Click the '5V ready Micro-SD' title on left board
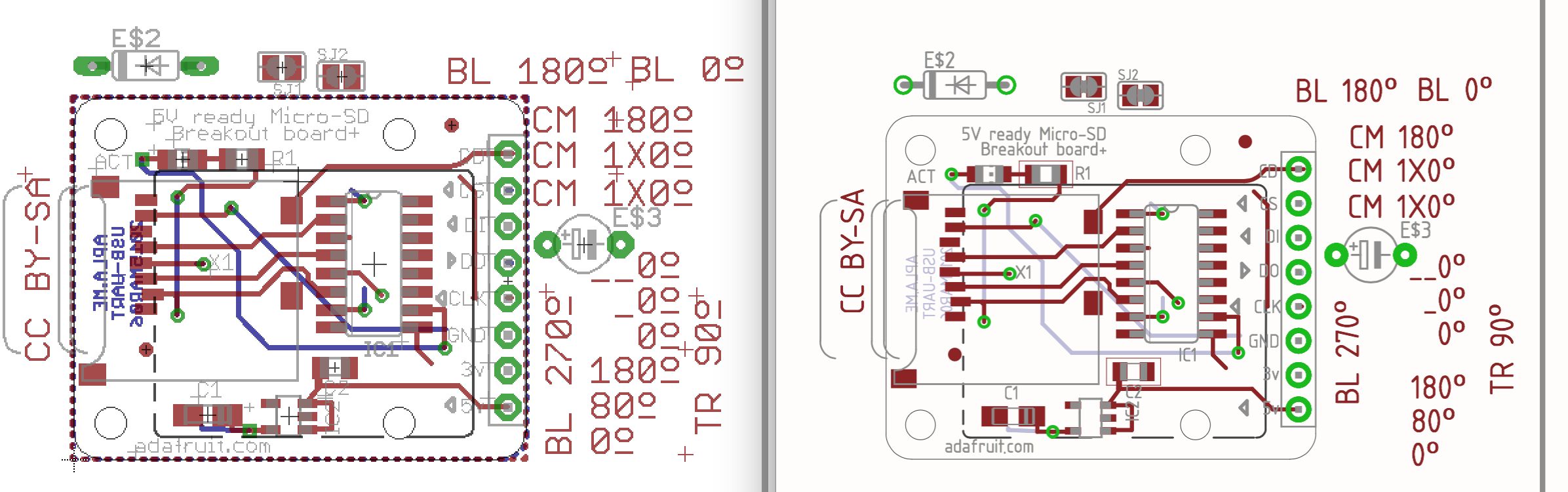The height and width of the screenshot is (492, 1568). 260,117
